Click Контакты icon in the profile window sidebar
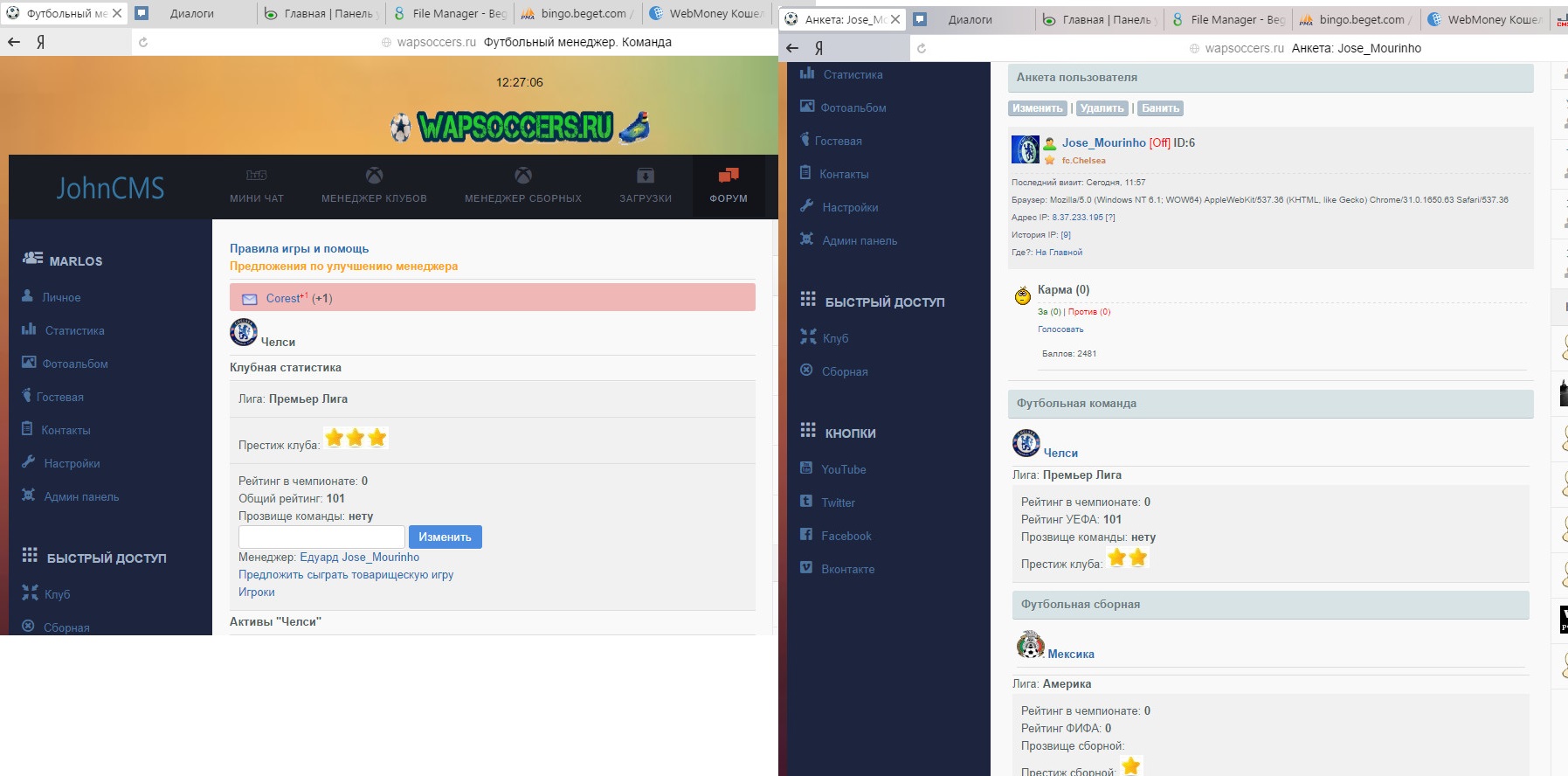The width and height of the screenshot is (1568, 776). click(805, 173)
